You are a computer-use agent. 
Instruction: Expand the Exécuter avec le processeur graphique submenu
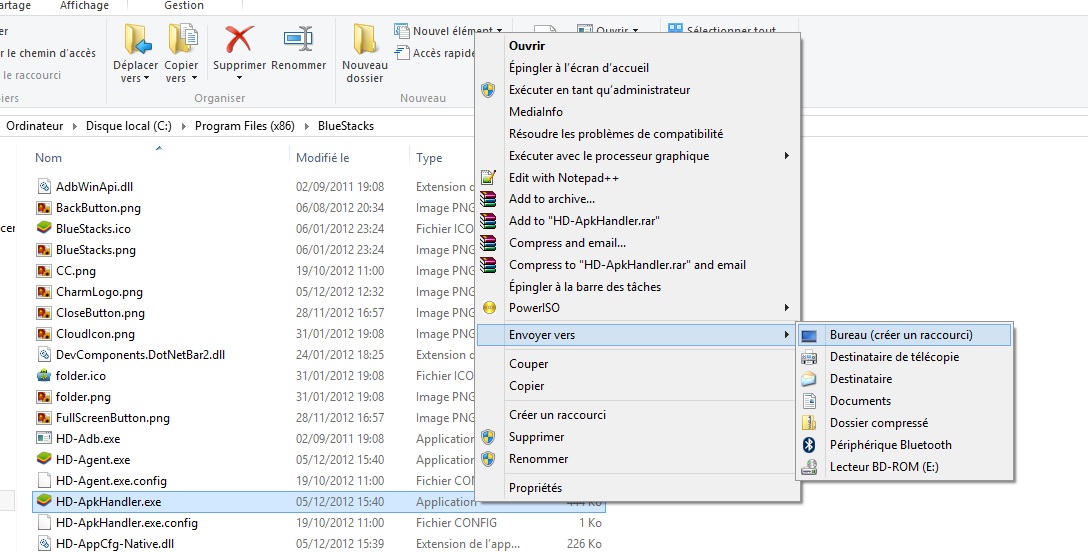786,156
